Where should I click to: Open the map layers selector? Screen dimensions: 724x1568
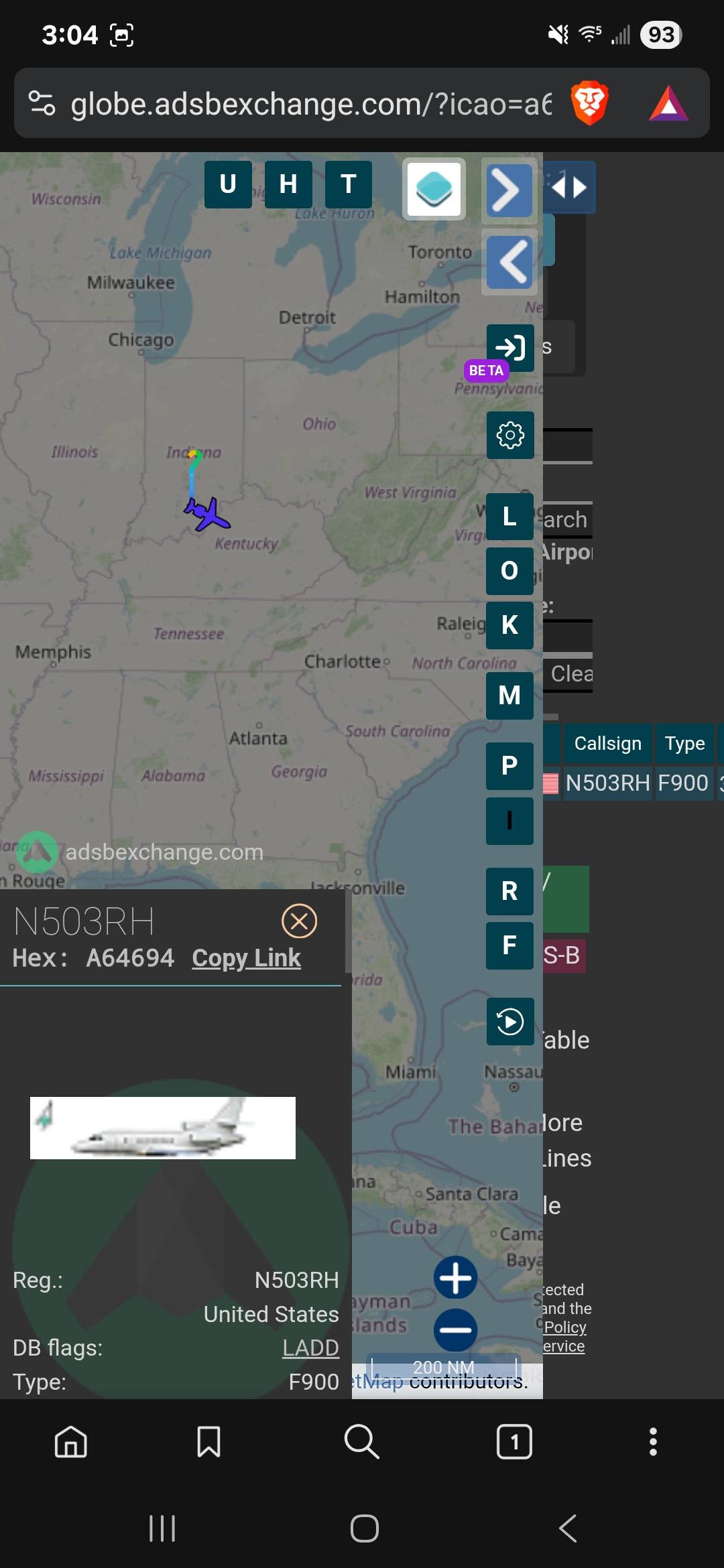434,189
